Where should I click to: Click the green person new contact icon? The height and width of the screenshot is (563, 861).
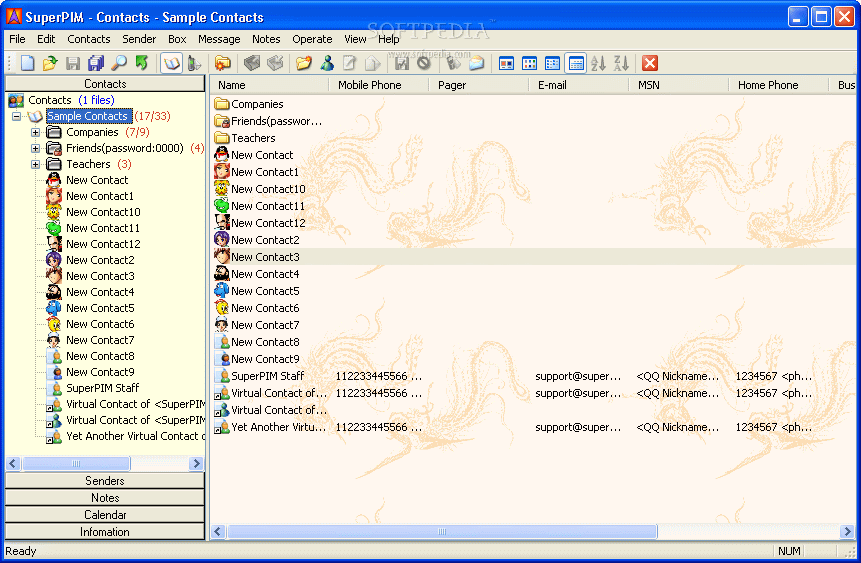327,63
